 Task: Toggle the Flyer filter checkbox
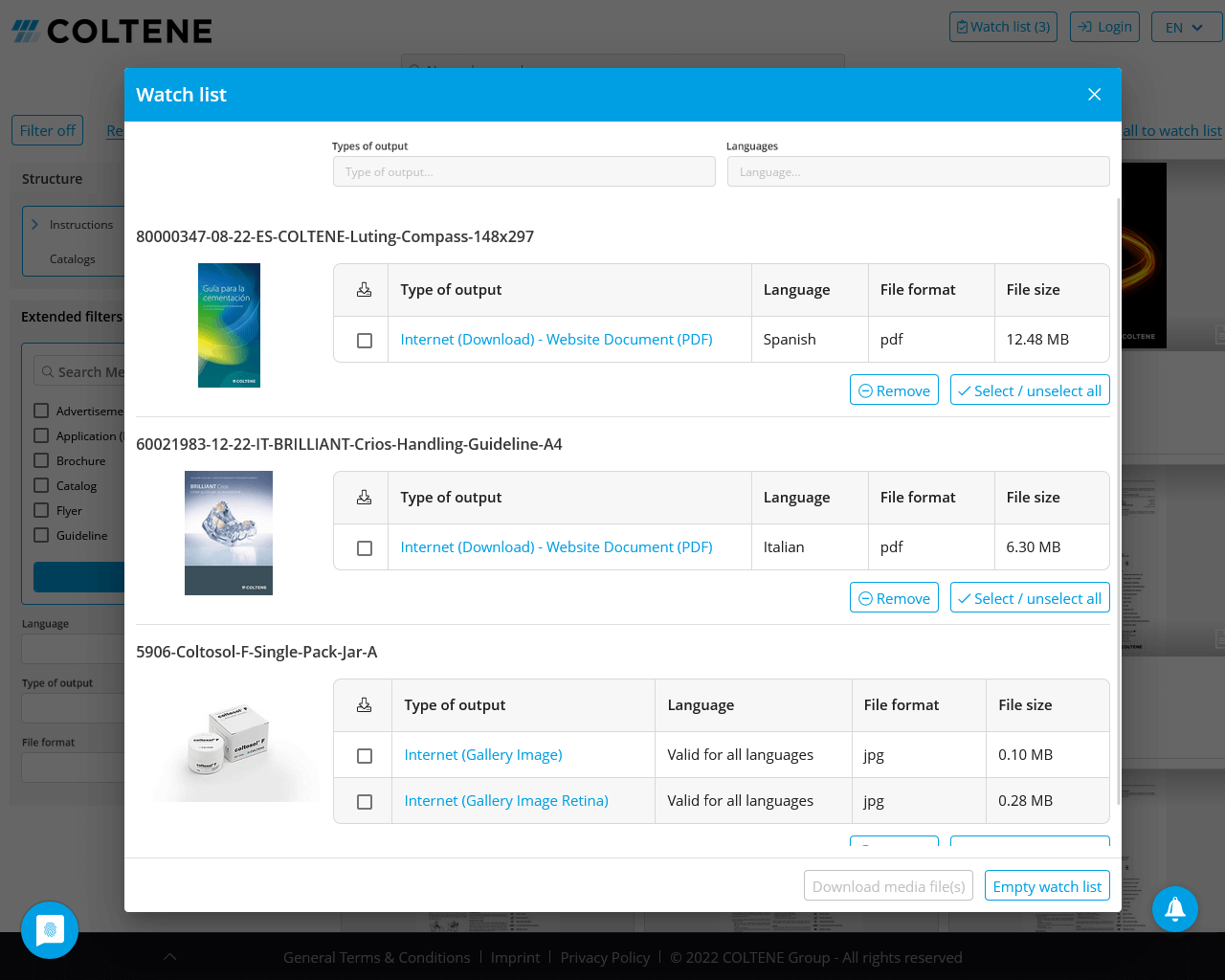point(41,510)
